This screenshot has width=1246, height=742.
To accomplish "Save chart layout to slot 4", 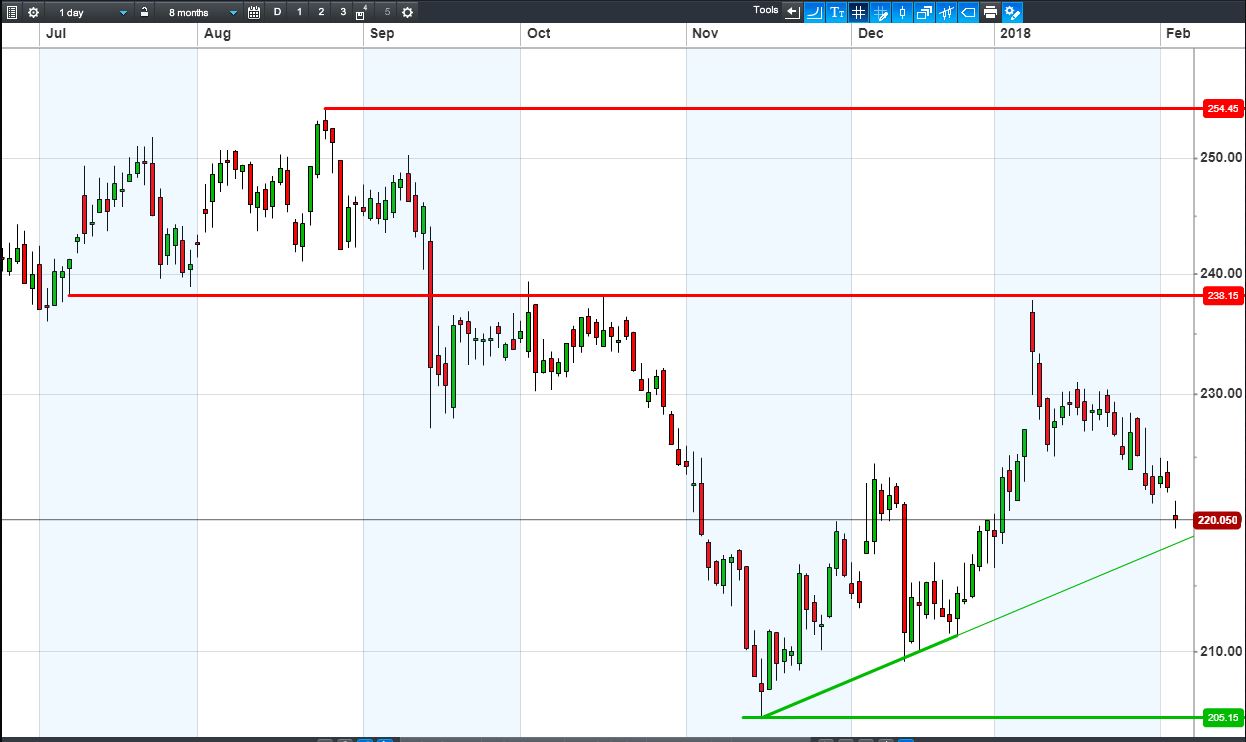I will point(362,12).
